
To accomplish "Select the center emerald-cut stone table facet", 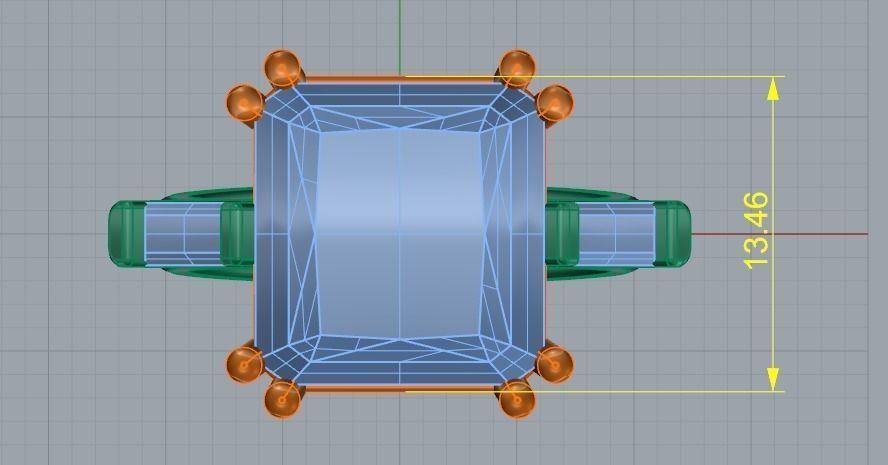I will [400, 233].
